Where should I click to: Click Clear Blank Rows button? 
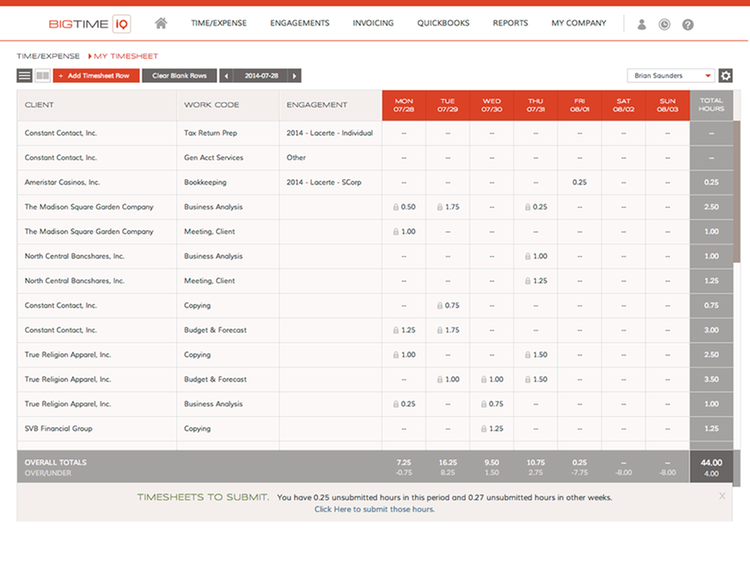tap(179, 76)
